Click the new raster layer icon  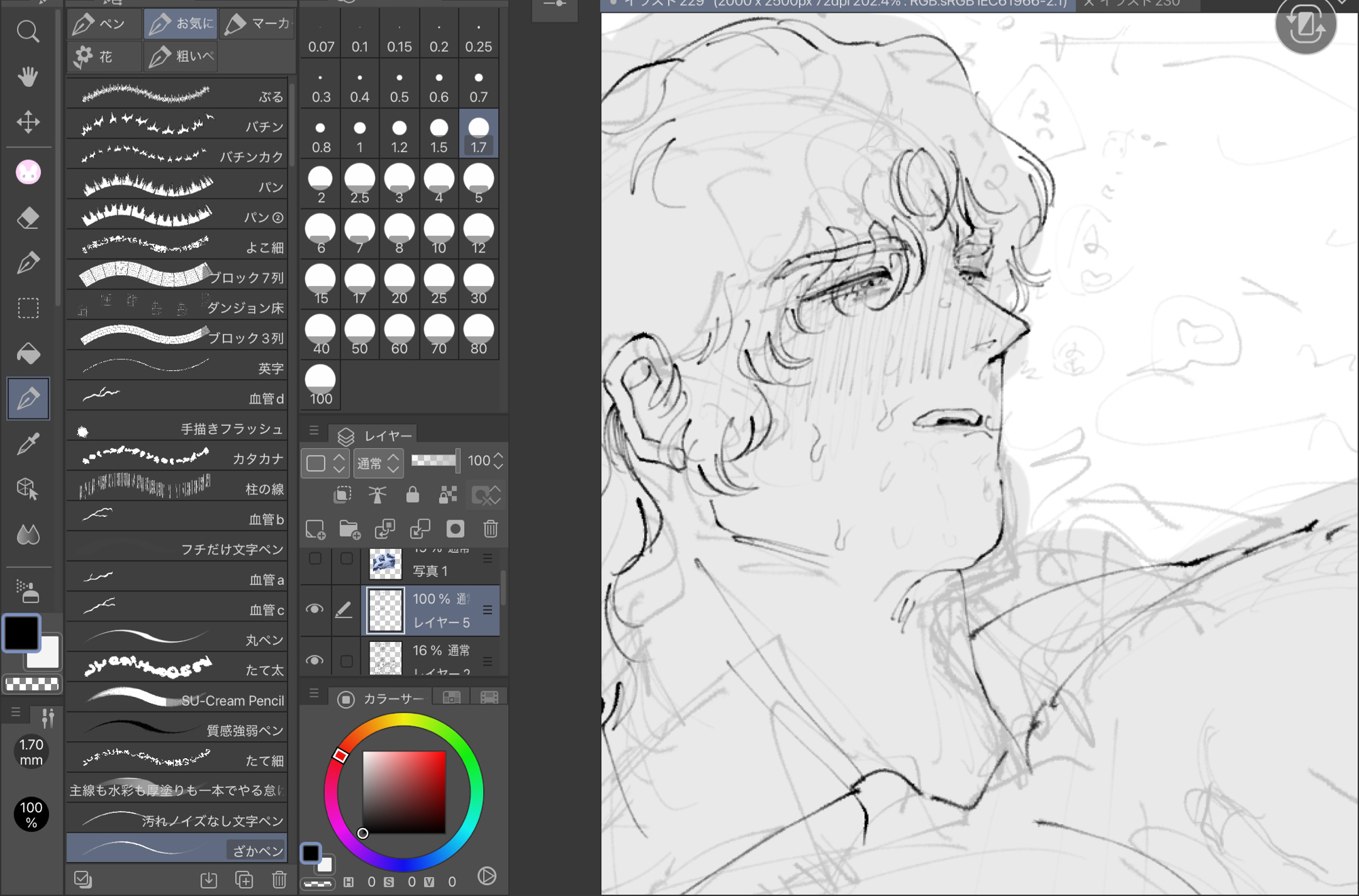coord(315,529)
